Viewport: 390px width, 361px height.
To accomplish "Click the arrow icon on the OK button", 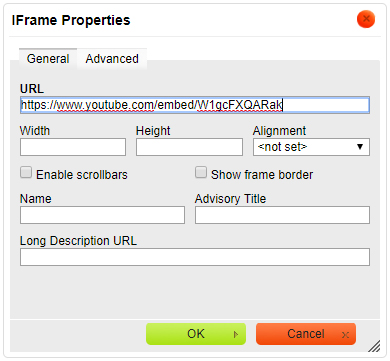I will [x=236, y=334].
